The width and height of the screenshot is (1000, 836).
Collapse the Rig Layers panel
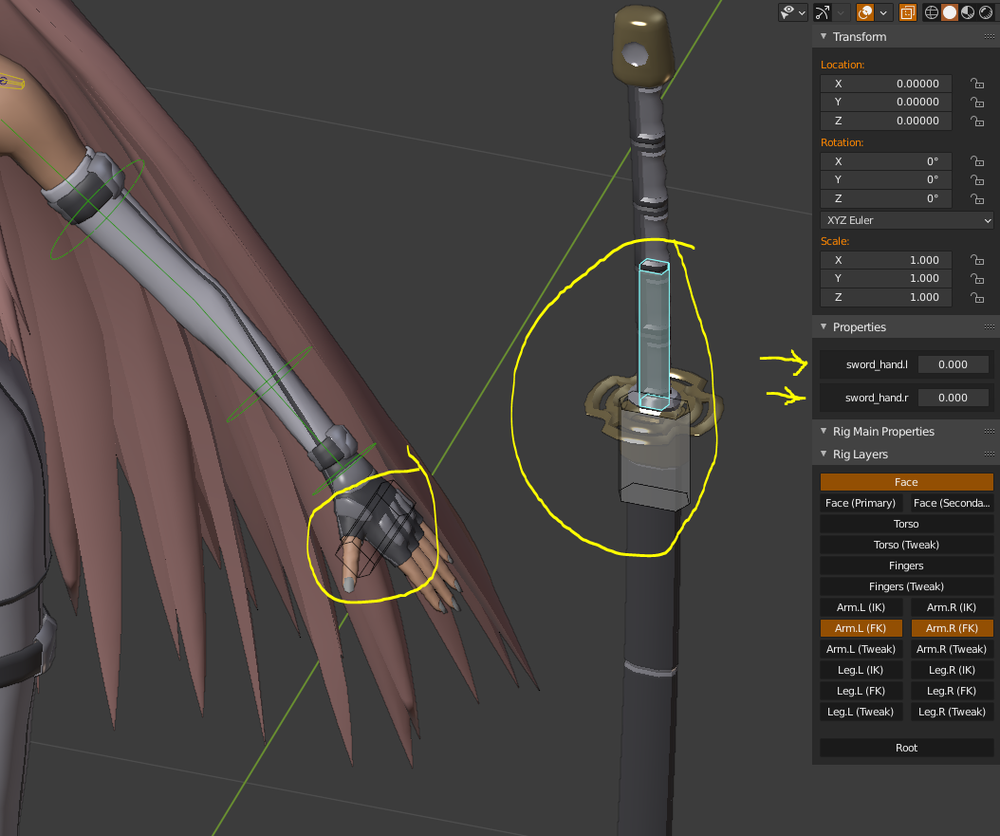(x=823, y=454)
